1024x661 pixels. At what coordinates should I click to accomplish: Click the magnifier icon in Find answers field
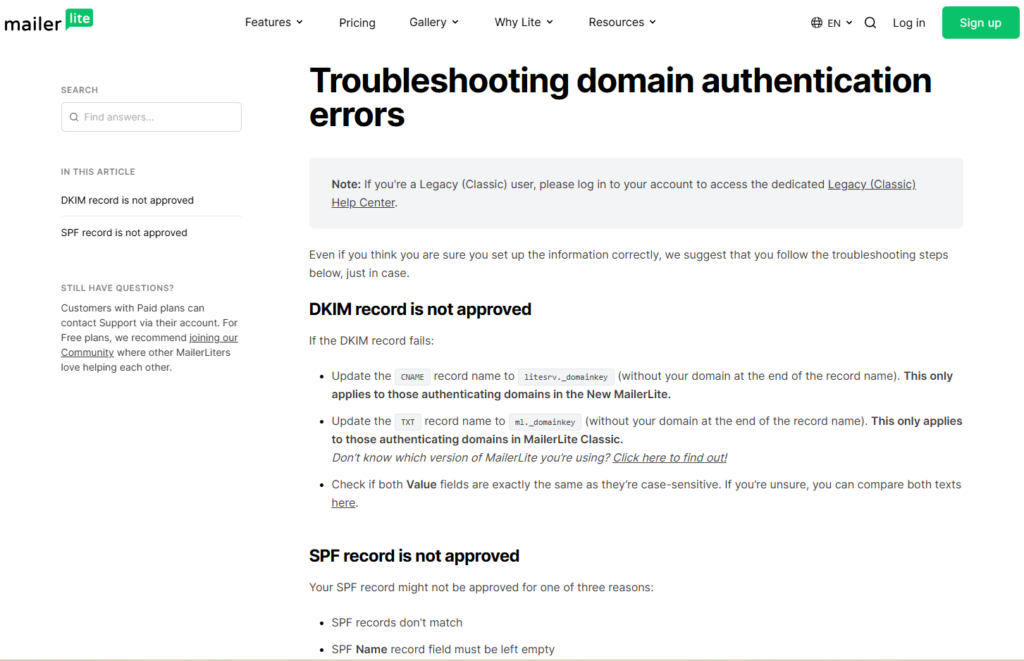pos(74,117)
